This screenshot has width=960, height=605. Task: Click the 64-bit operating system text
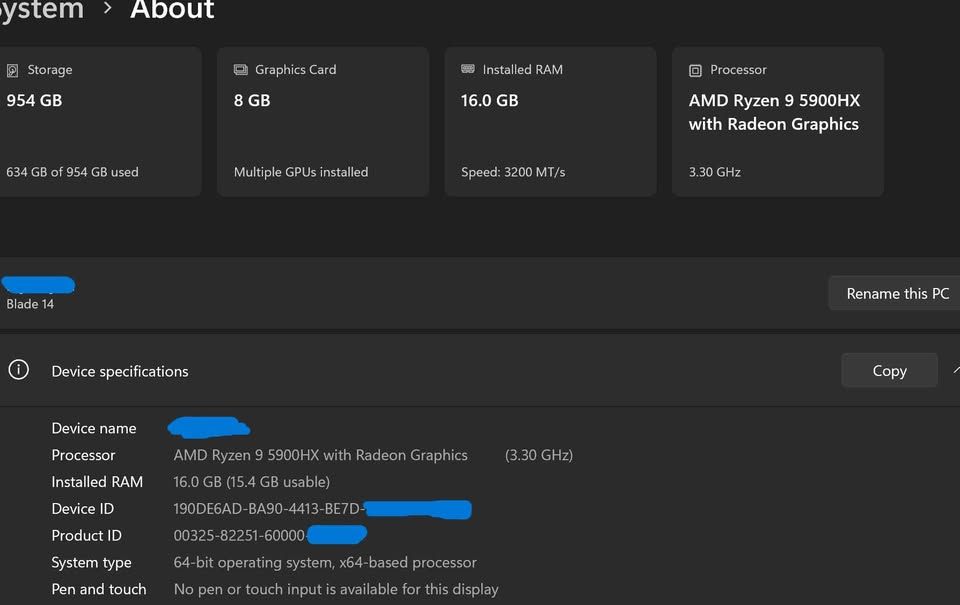(x=325, y=563)
